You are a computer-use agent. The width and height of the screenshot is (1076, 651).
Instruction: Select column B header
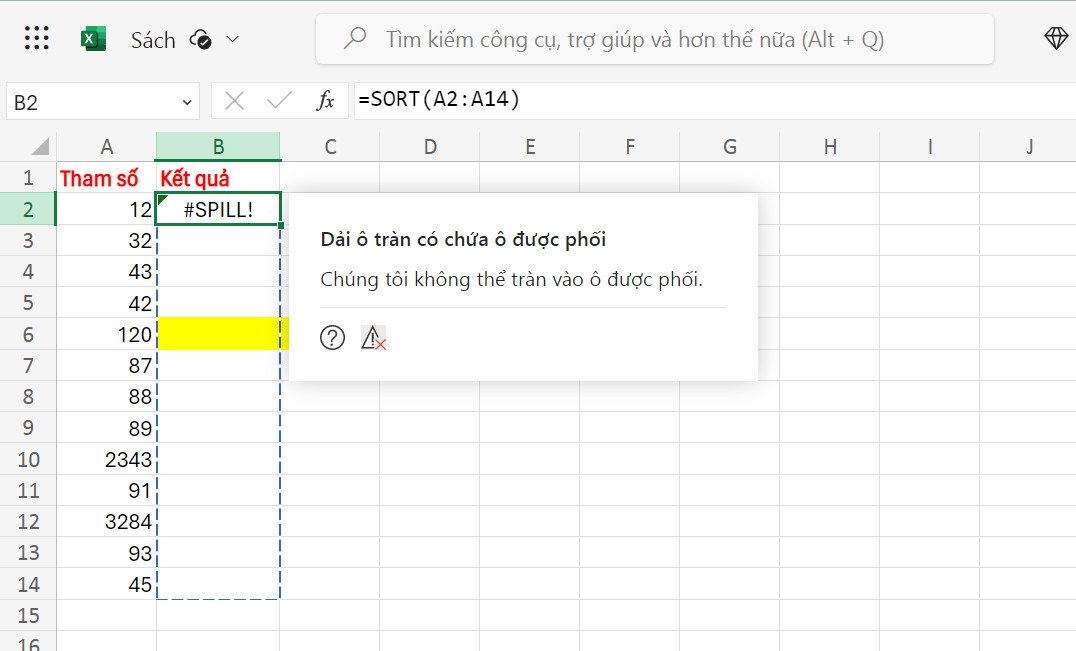pos(218,147)
